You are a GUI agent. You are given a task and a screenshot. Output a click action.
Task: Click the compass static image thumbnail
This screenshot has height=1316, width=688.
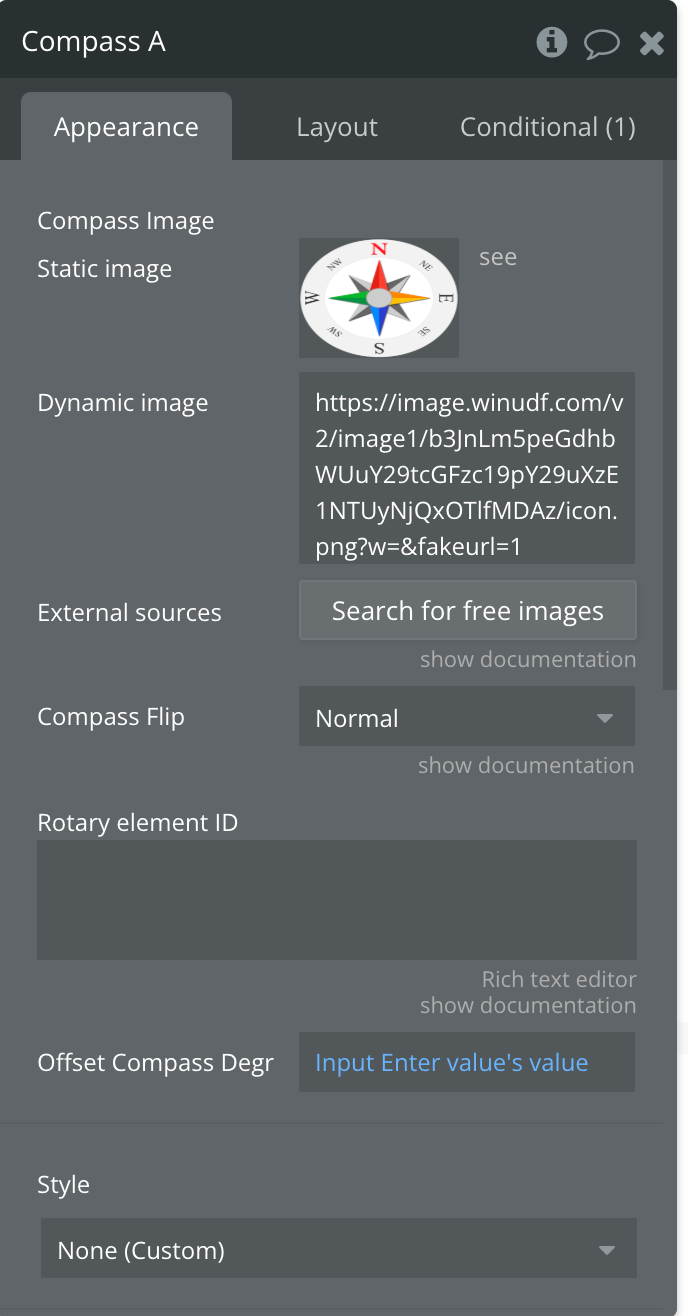tap(378, 298)
